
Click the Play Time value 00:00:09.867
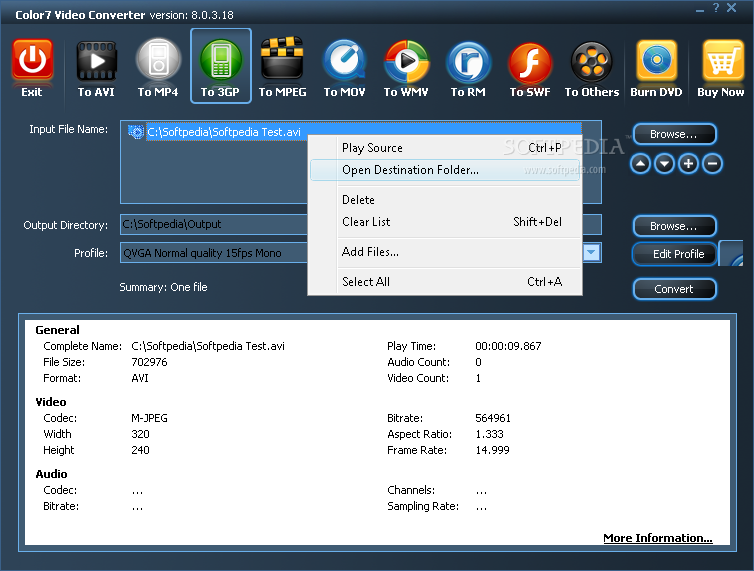pos(508,346)
